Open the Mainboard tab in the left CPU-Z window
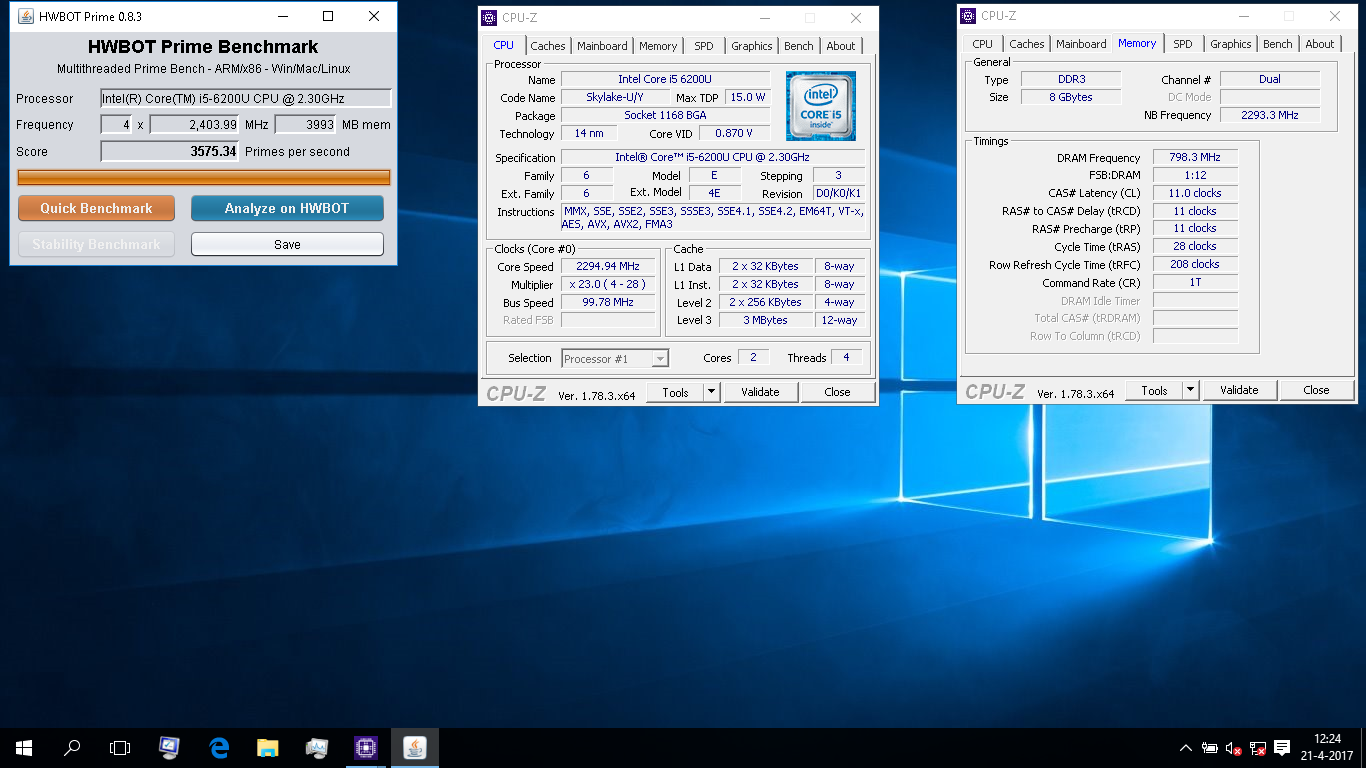 (x=602, y=46)
